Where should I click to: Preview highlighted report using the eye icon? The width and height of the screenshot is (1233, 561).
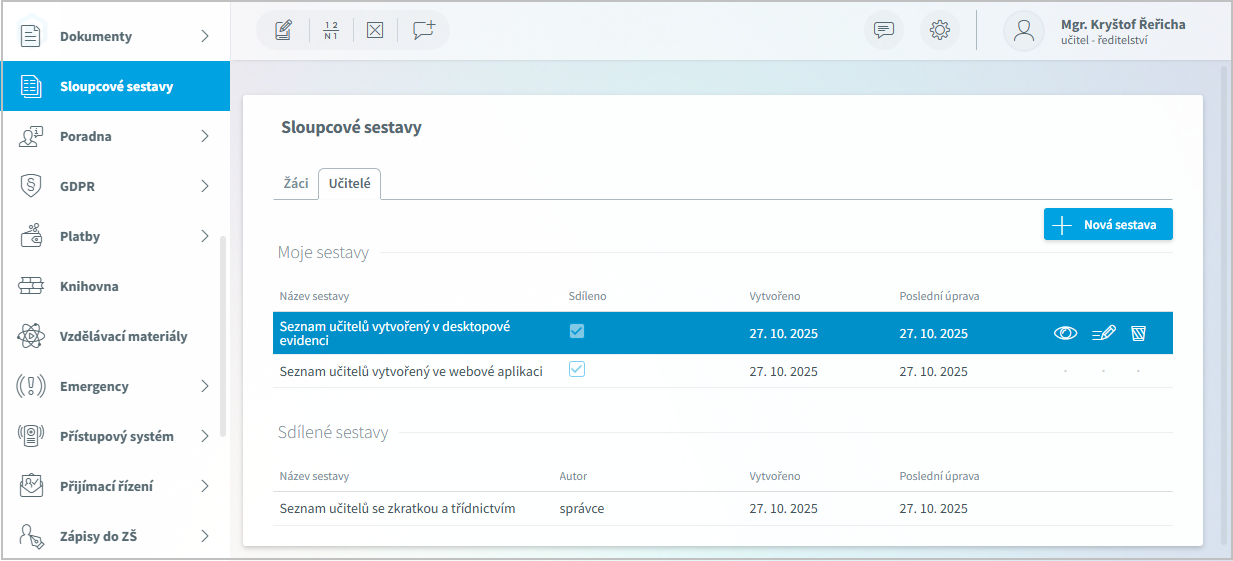coord(1065,333)
